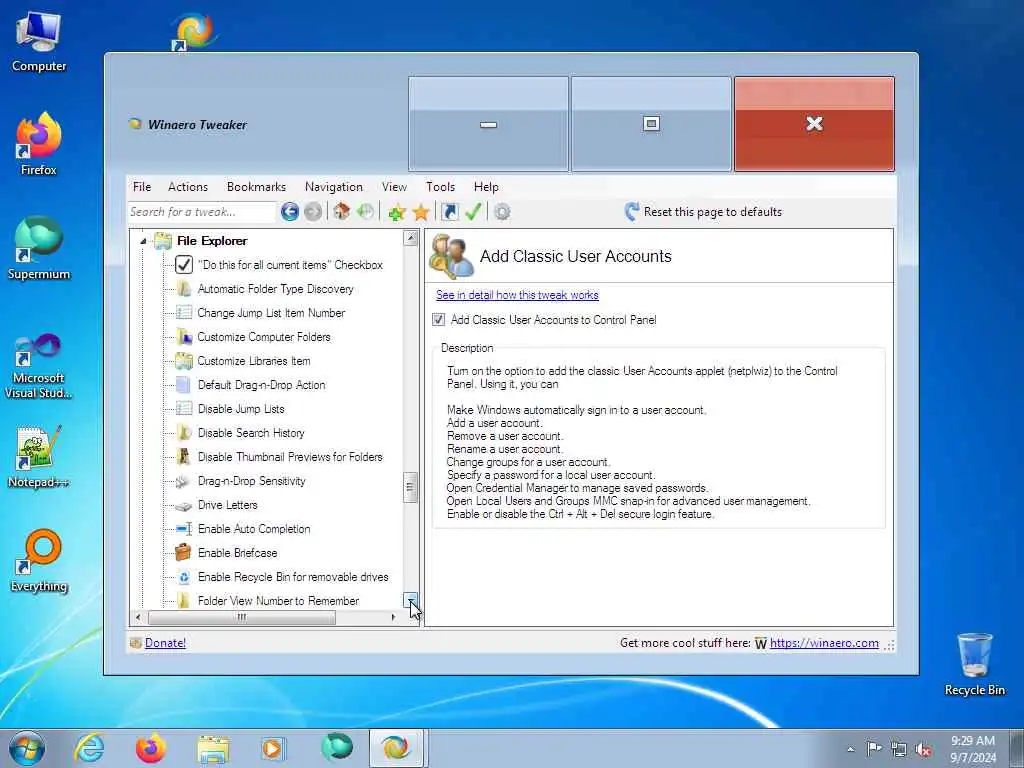Click the vertical scrollbar thumb in tree
Viewport: 1024px width, 768px height.
pos(411,487)
